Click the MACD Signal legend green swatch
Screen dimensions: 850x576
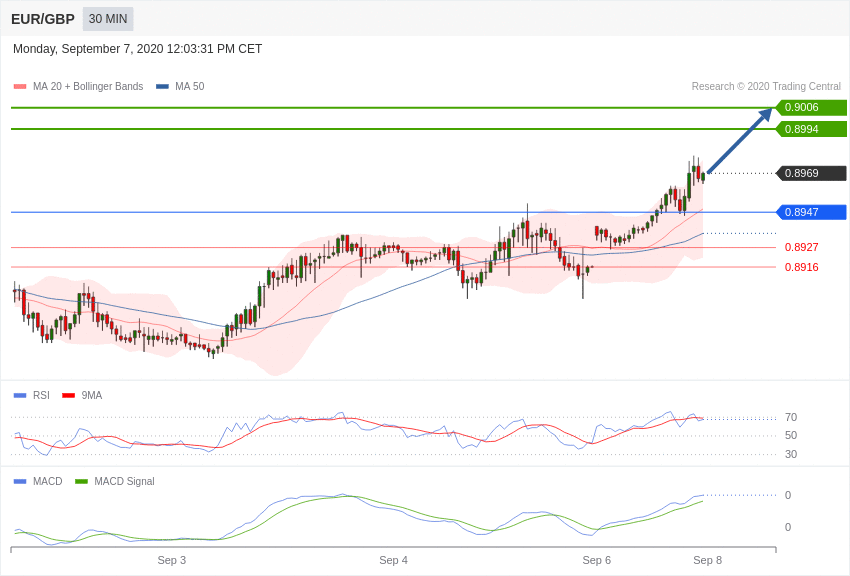(81, 481)
